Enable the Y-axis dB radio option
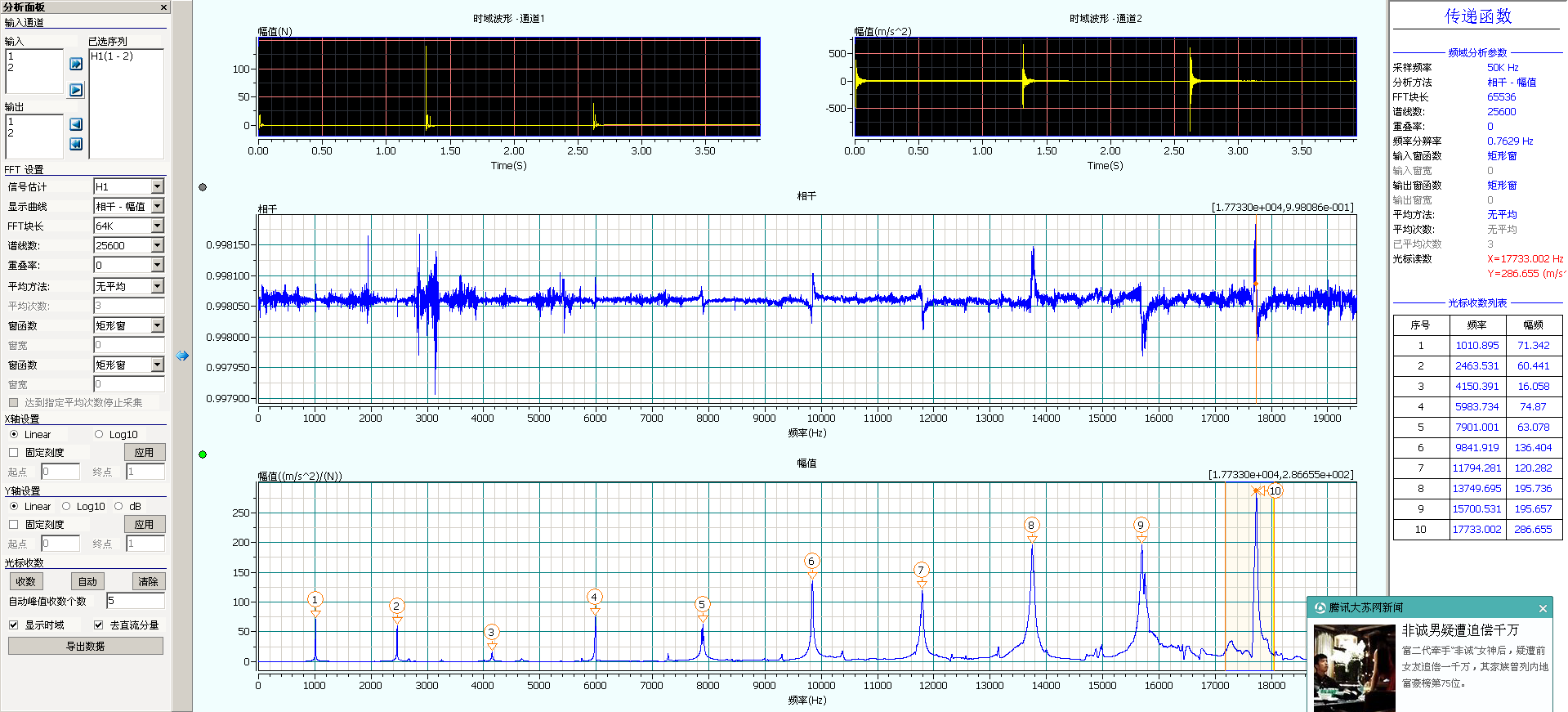 (119, 507)
